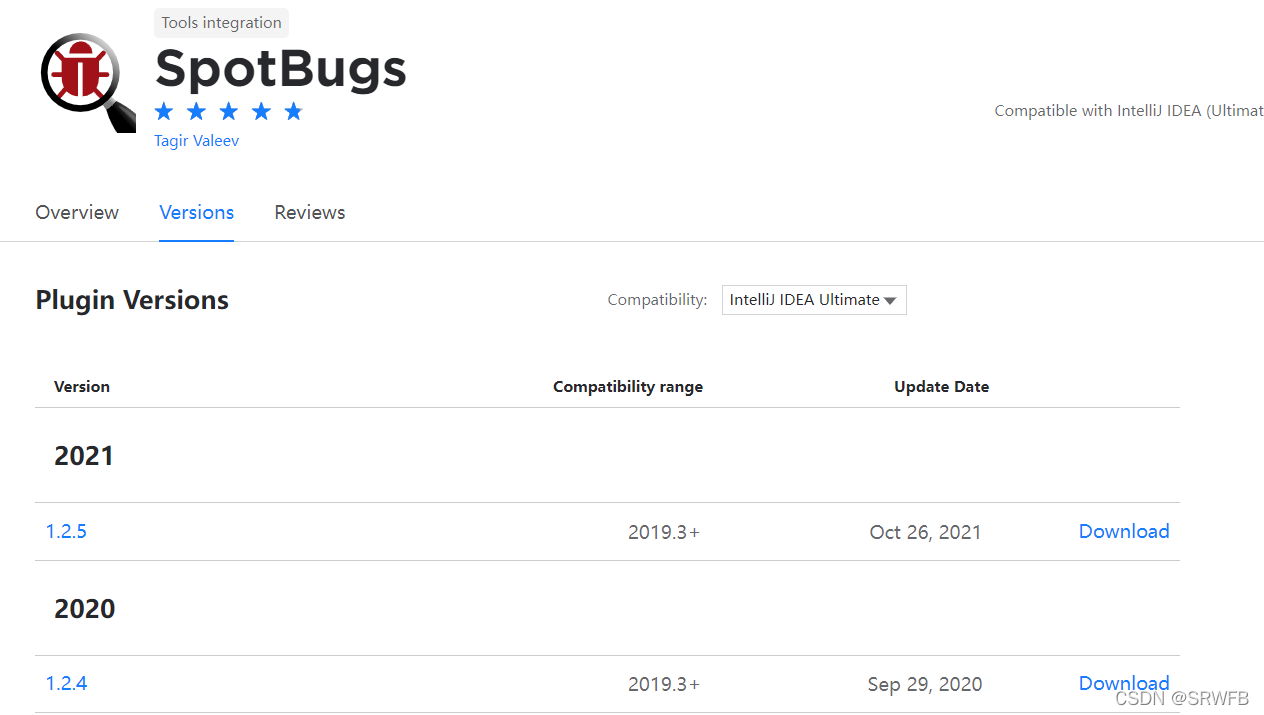
Task: Select the Versions tab
Action: (196, 212)
